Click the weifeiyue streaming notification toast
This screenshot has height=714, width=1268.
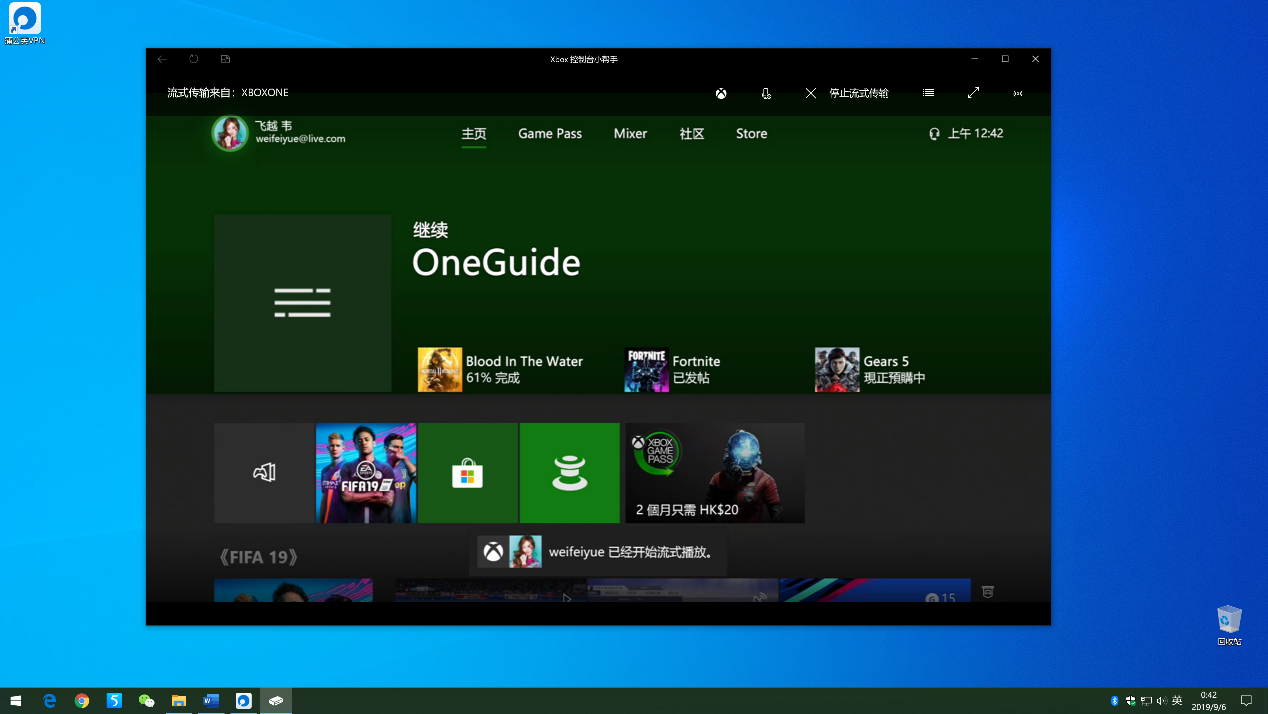tap(598, 552)
